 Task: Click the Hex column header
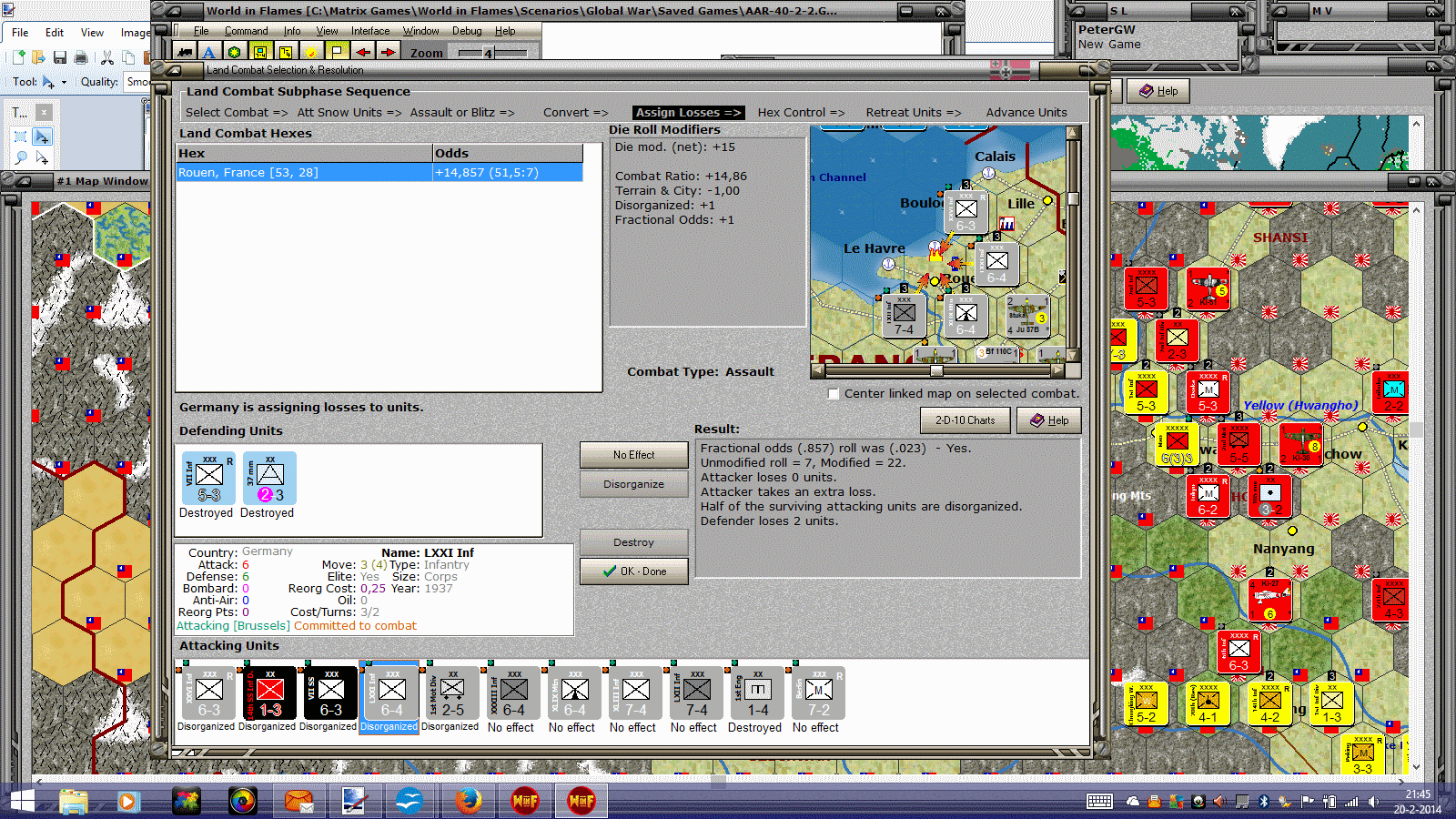pyautogui.click(x=305, y=153)
